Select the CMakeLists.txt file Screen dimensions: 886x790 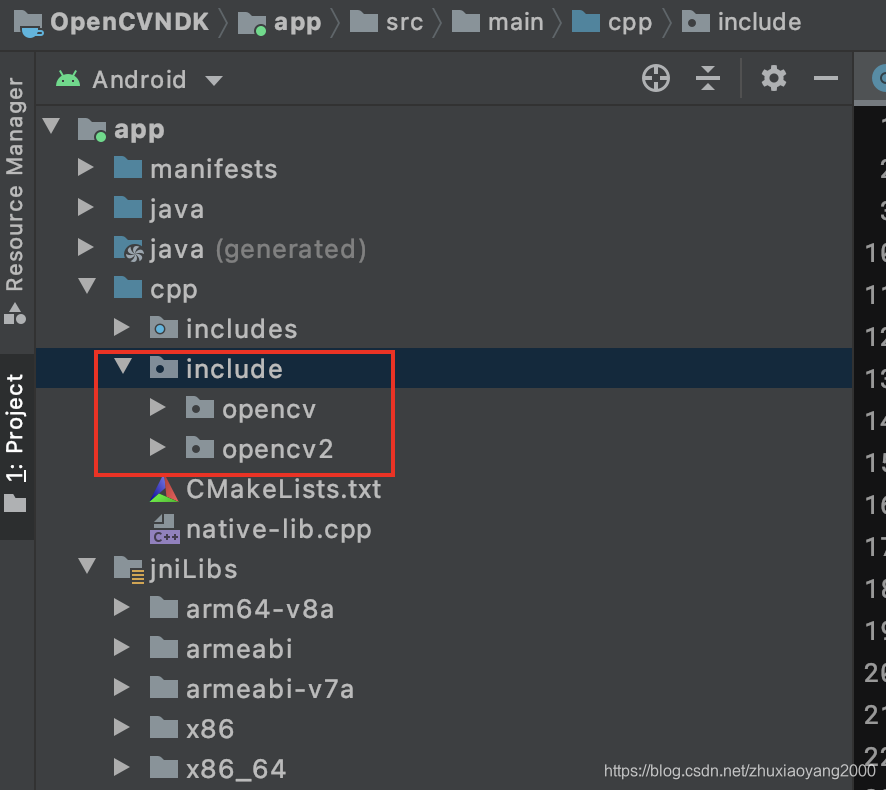pos(444,488)
